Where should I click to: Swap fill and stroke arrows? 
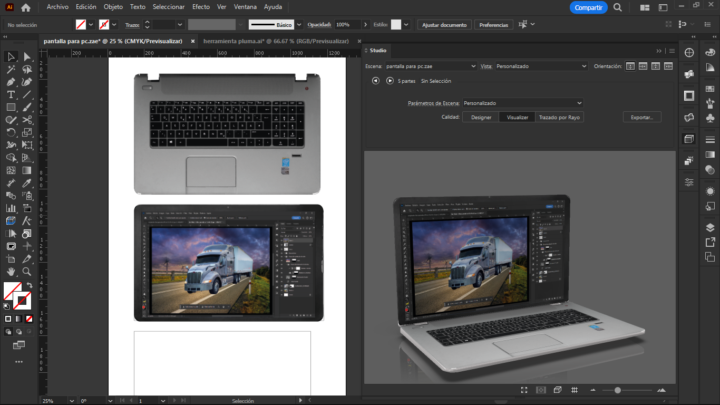click(29, 285)
